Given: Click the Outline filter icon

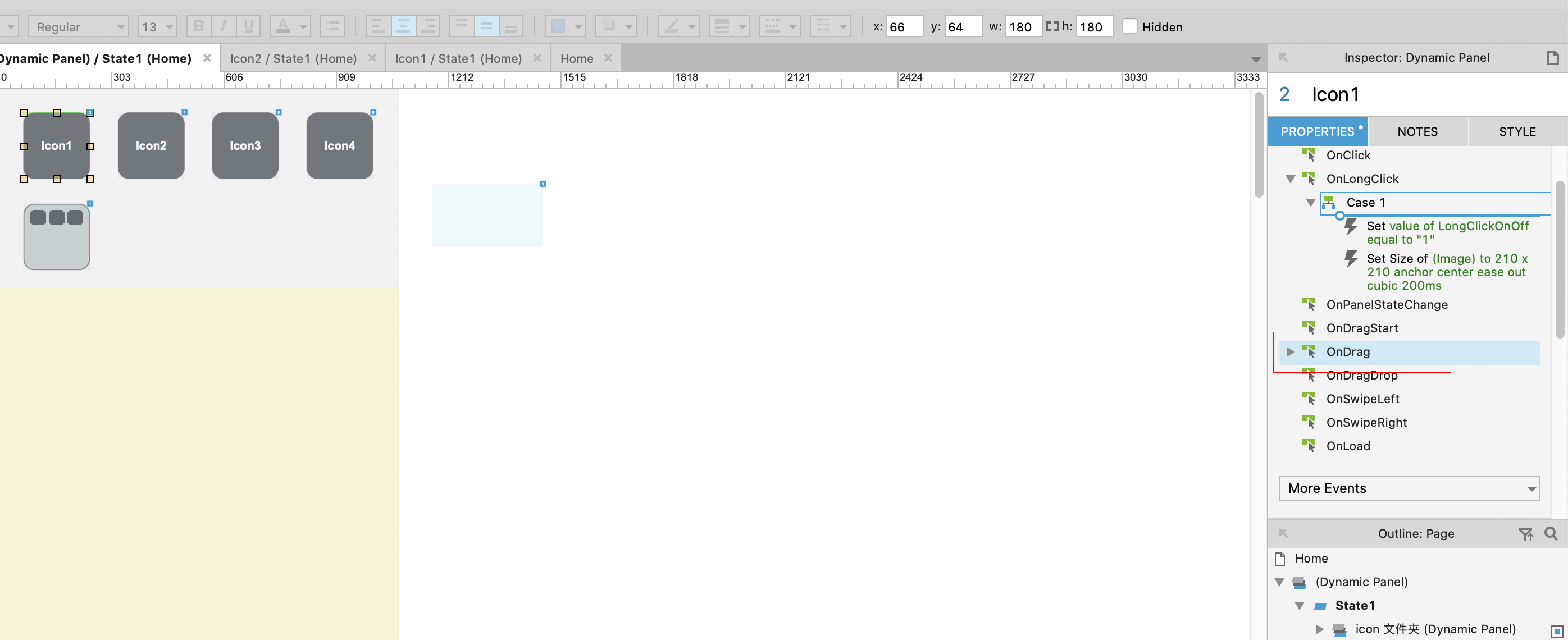Looking at the screenshot, I should tap(1525, 533).
